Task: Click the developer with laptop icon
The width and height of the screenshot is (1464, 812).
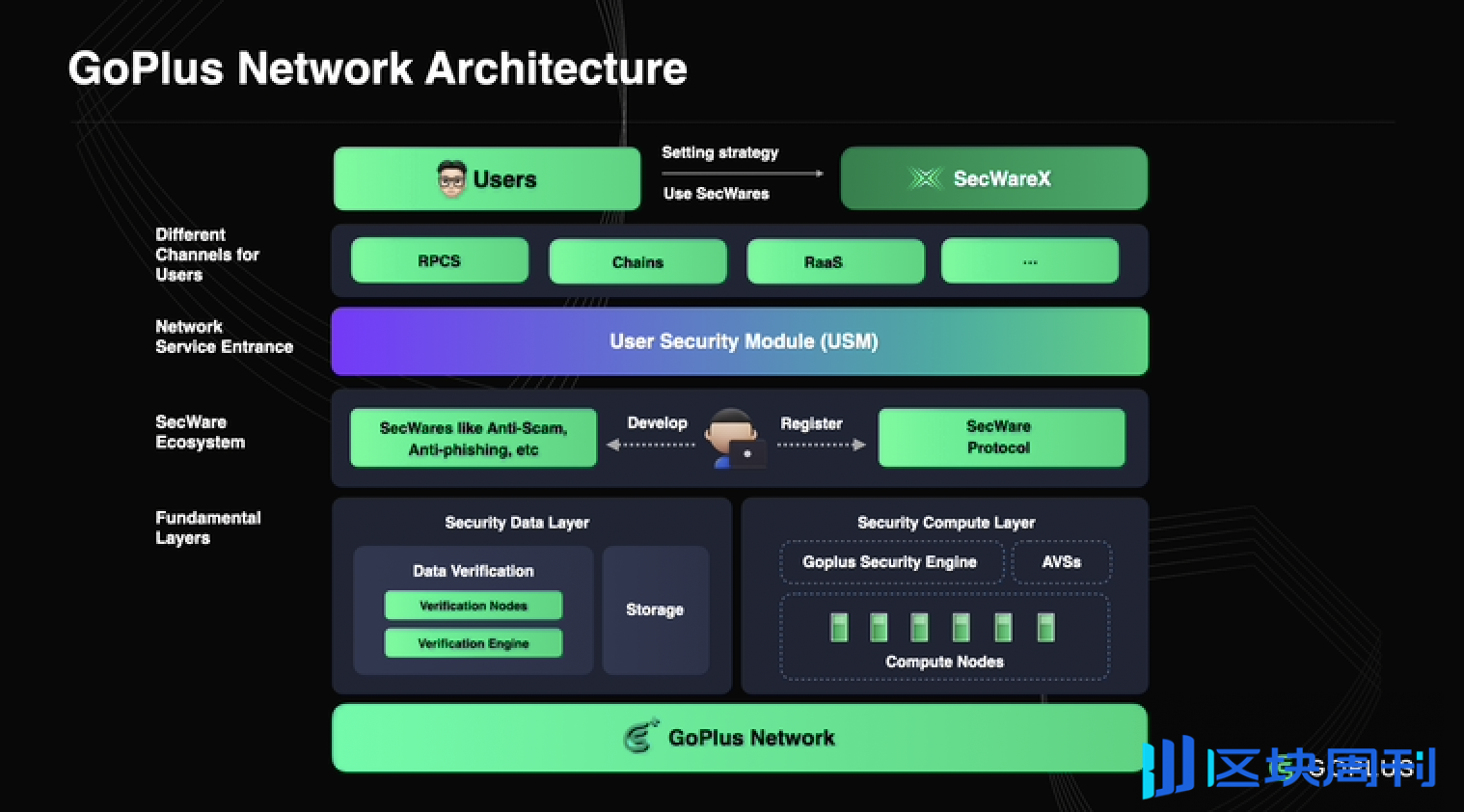Action: tap(735, 439)
